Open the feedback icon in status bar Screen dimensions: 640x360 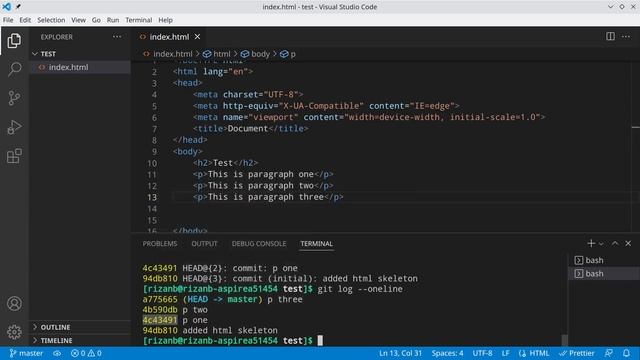pos(609,353)
